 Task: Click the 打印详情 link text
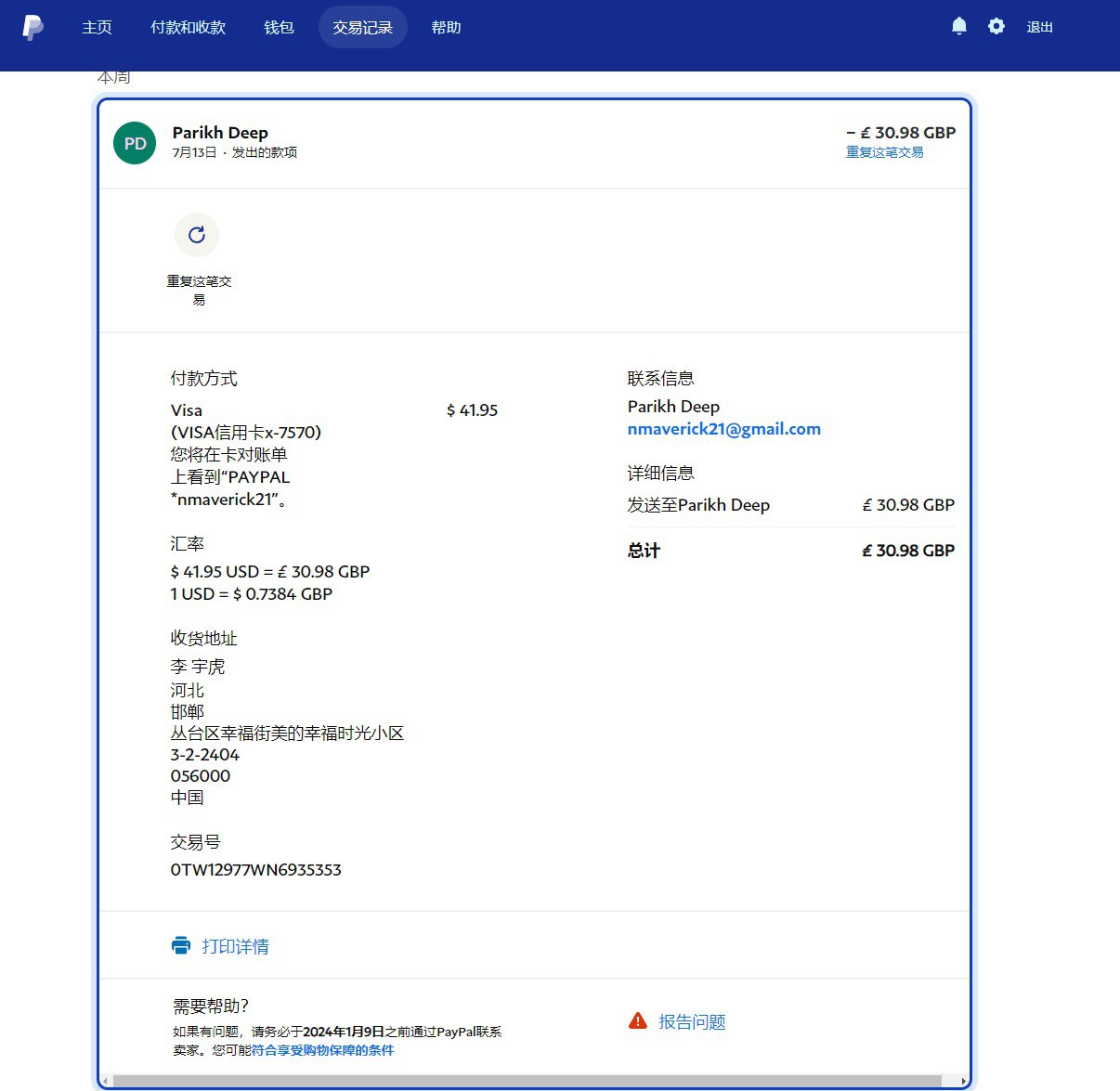[x=236, y=946]
